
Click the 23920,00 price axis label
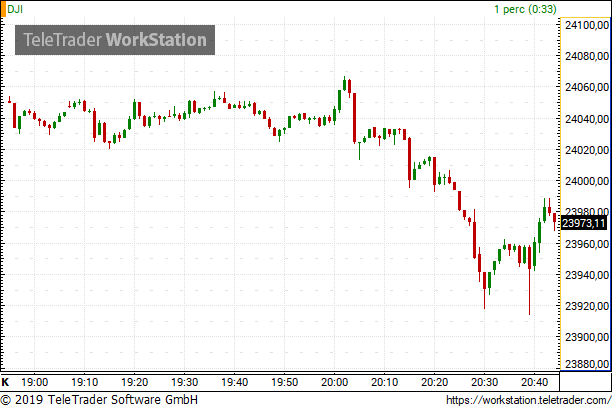[x=587, y=306]
